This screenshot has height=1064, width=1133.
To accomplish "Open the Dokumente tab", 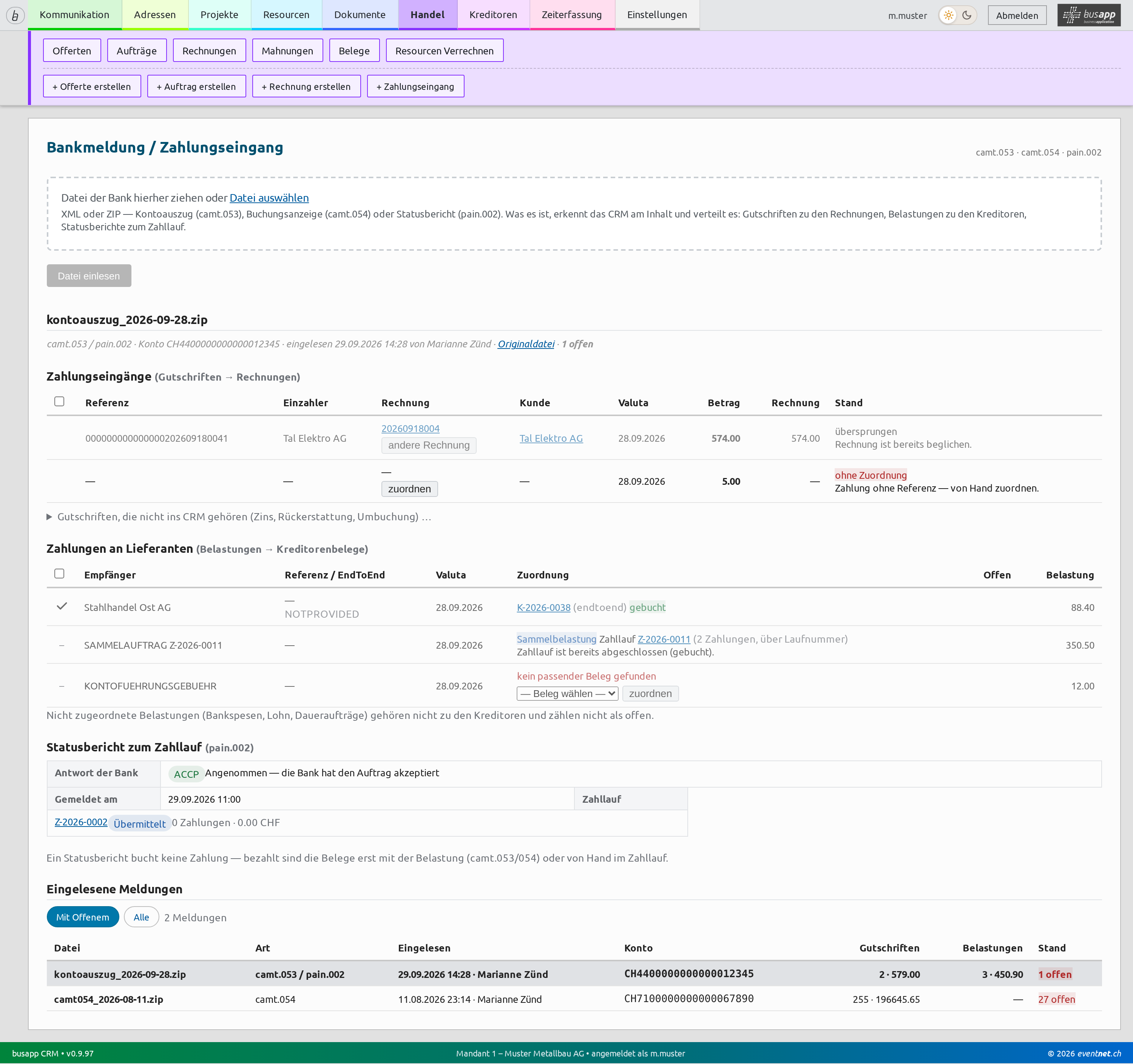I will click(360, 15).
